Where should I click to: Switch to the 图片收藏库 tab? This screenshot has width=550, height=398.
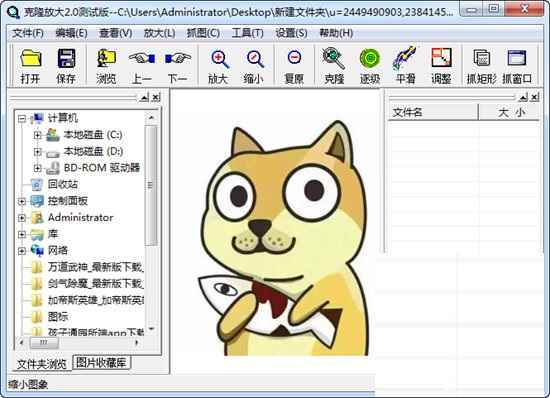[101, 363]
